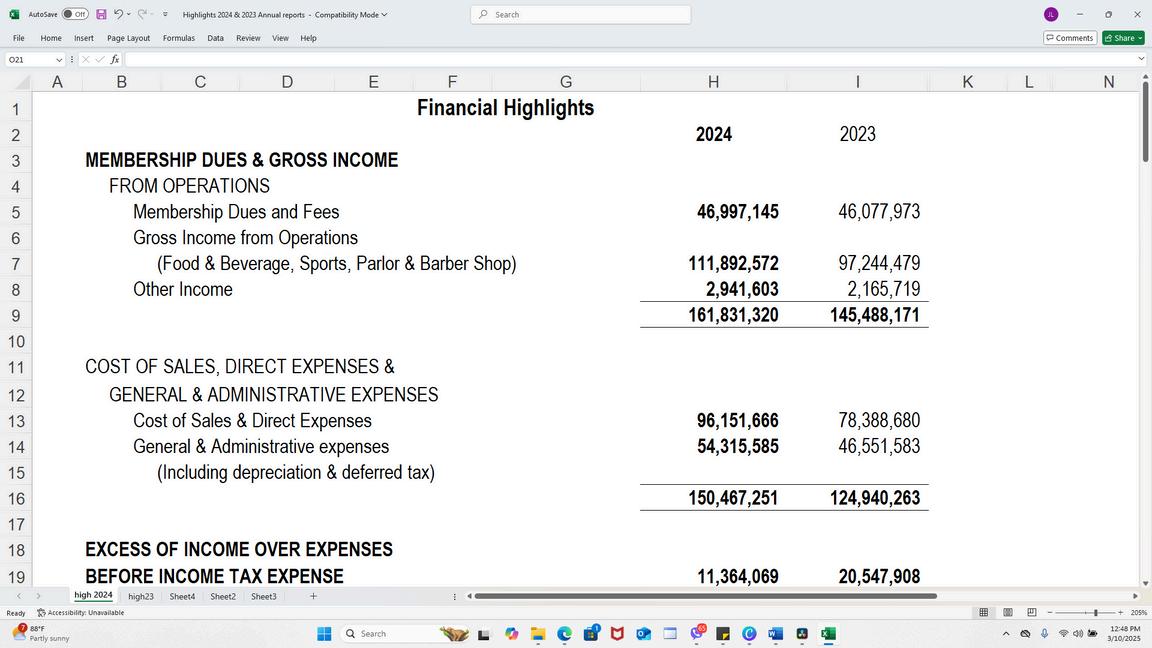Switch to Normal view icon
This screenshot has width=1152, height=648.
click(983, 613)
